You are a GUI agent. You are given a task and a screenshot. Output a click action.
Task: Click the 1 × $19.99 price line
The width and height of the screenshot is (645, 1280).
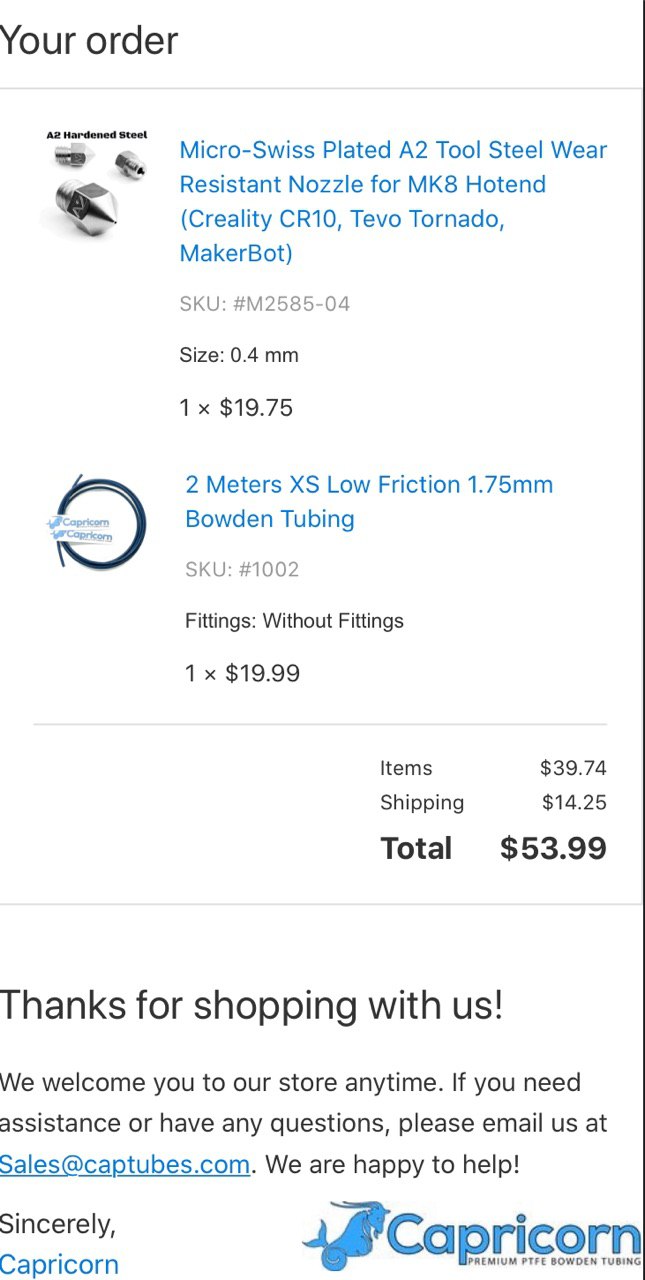coord(242,673)
